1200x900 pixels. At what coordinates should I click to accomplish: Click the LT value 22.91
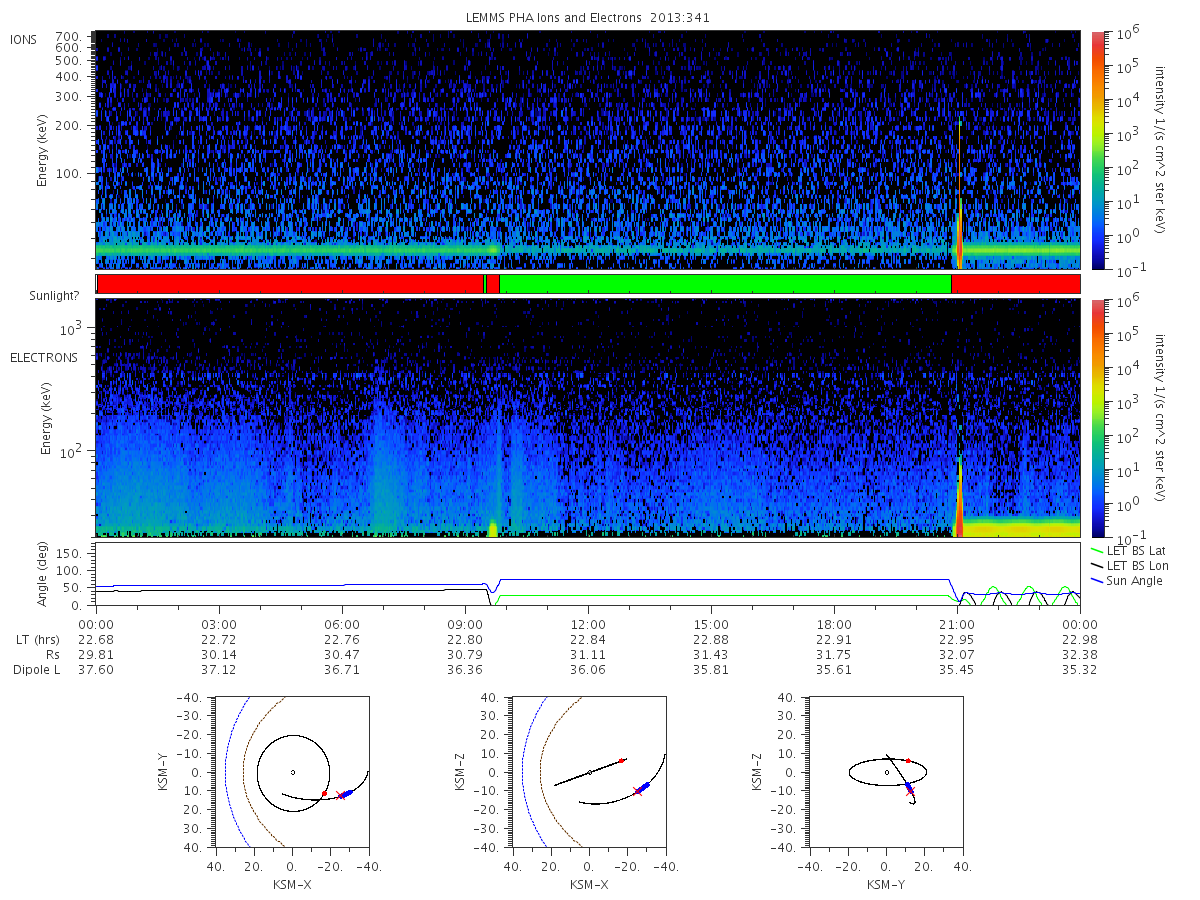(834, 639)
